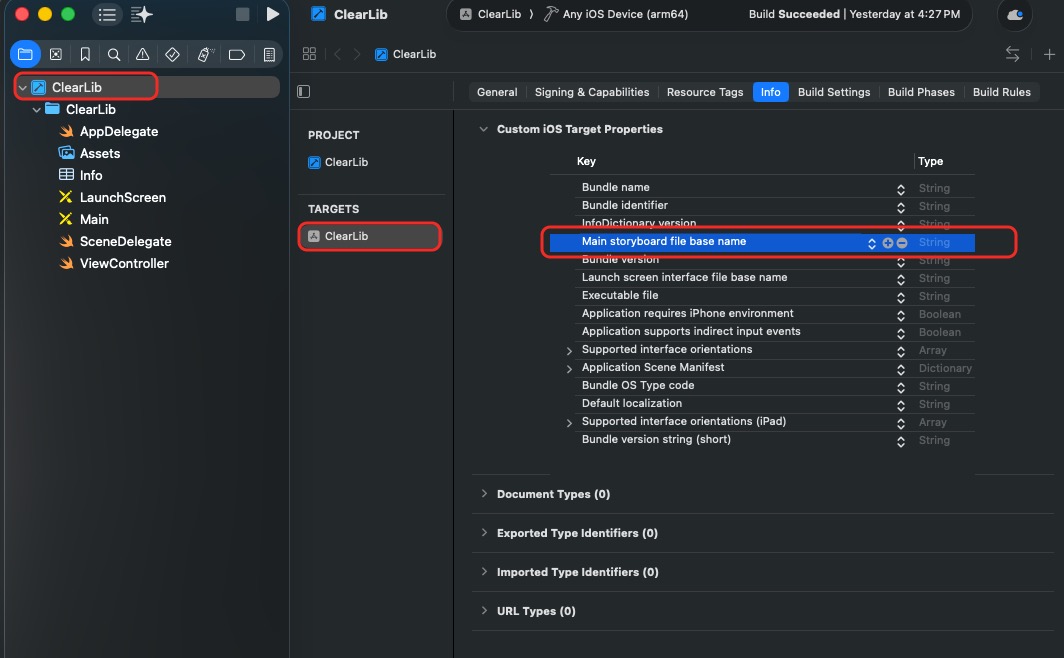Open the related items grid menu
This screenshot has width=1064, height=658.
tap(309, 54)
